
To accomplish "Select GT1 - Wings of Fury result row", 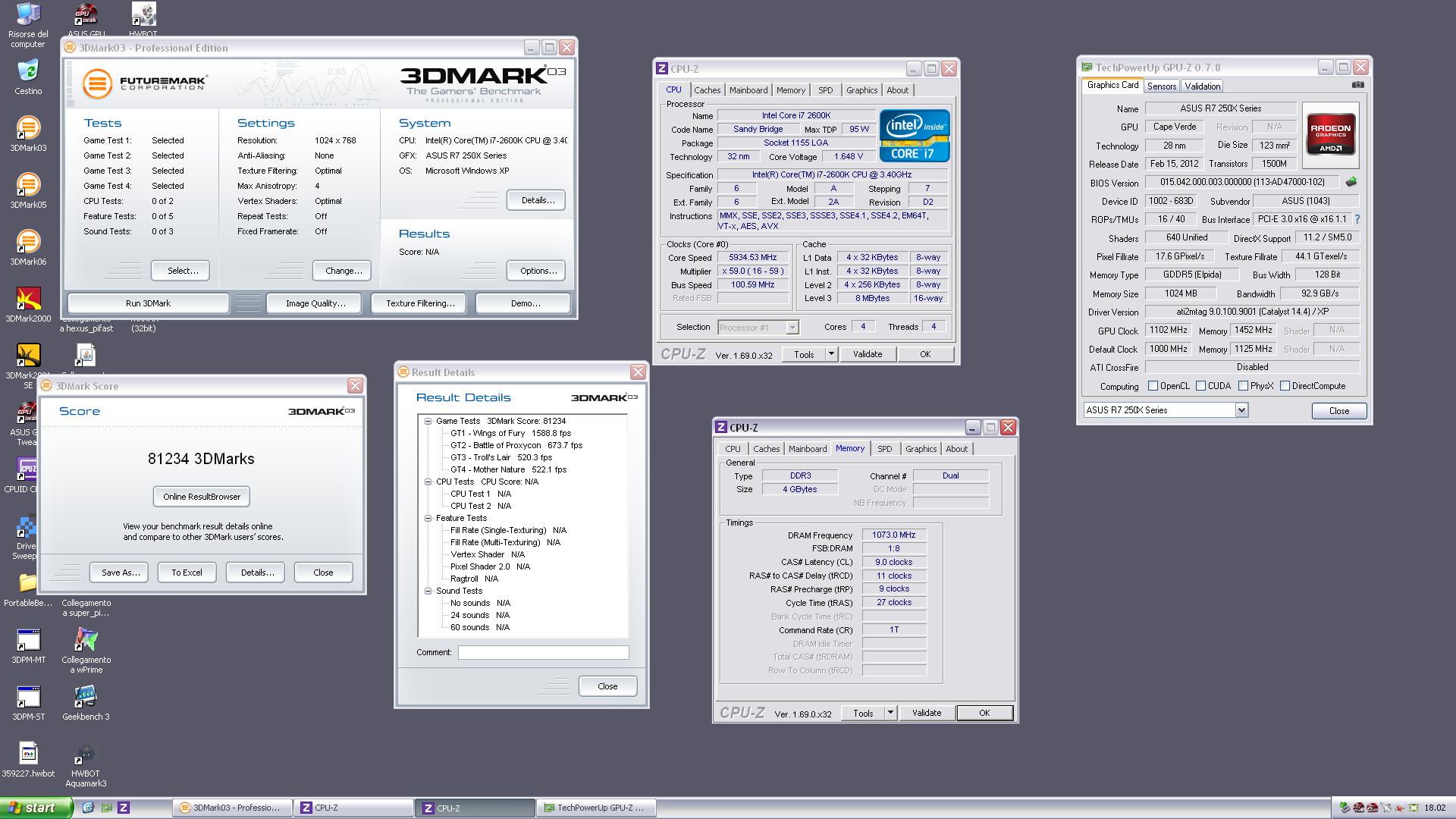I will [x=510, y=433].
